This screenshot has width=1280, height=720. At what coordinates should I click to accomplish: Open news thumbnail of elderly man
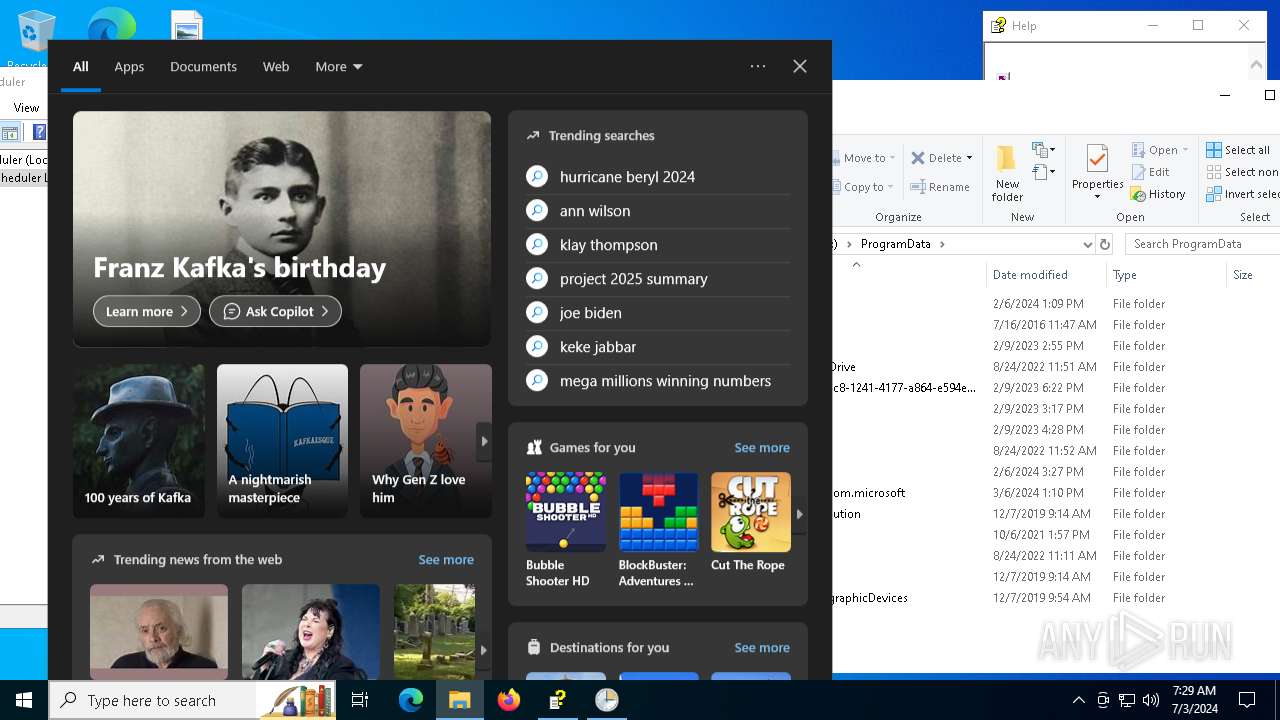click(x=159, y=632)
